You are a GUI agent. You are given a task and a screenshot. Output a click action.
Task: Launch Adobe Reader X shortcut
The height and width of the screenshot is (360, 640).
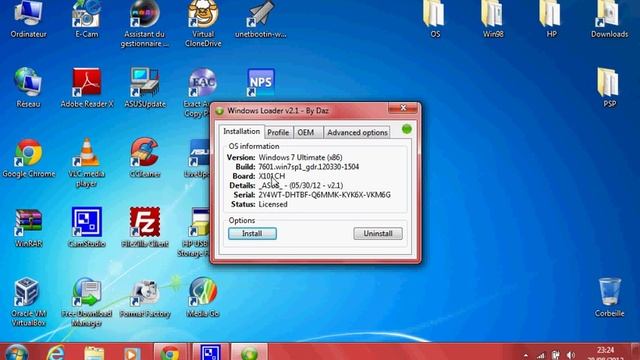coord(87,87)
